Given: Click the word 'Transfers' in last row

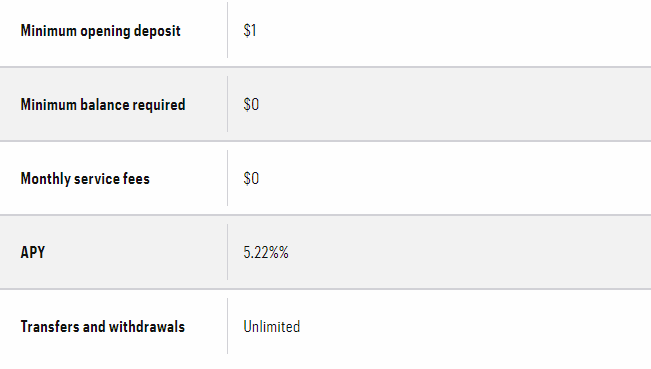Looking at the screenshot, I should (50, 327).
